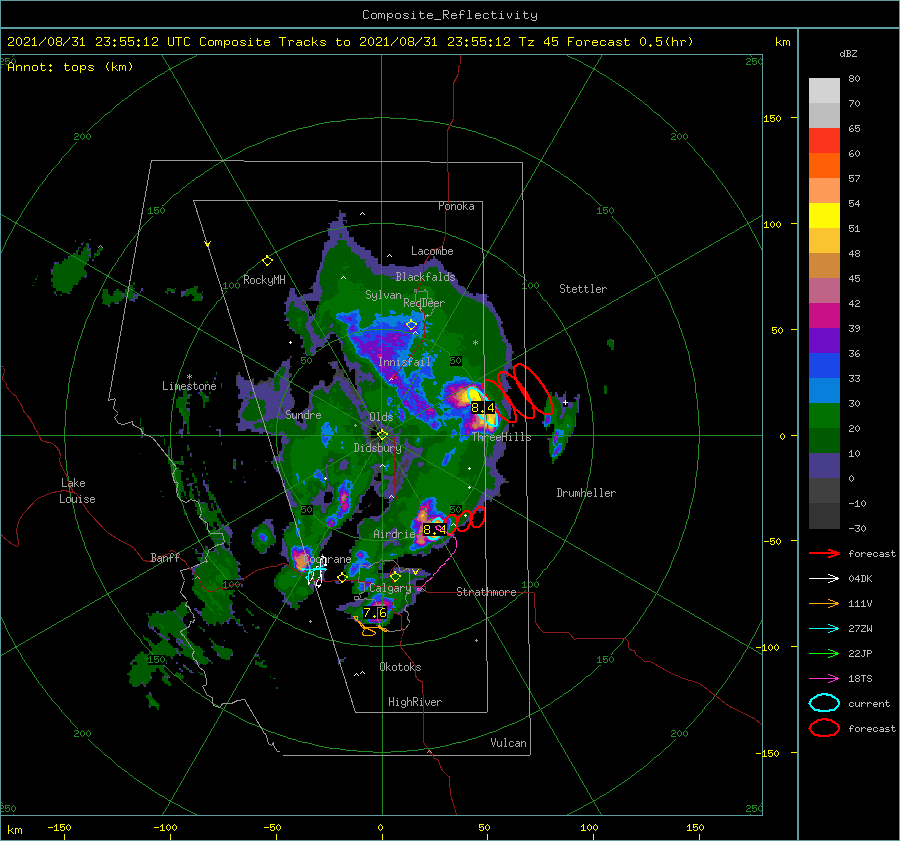Viewport: 900px width, 841px height.
Task: Click the Banff town label
Action: (x=165, y=557)
